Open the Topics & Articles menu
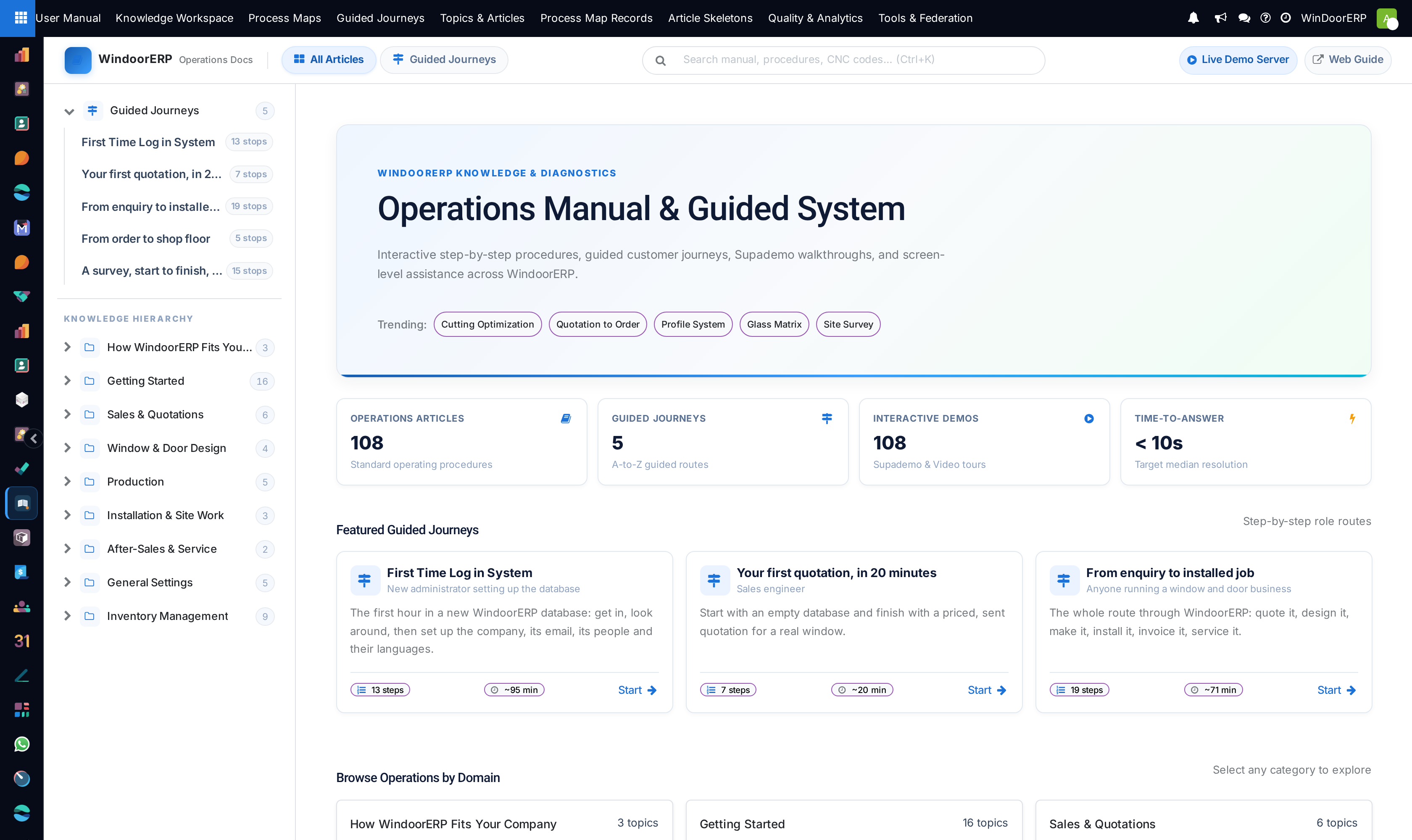Image resolution: width=1412 pixels, height=840 pixels. (482, 18)
